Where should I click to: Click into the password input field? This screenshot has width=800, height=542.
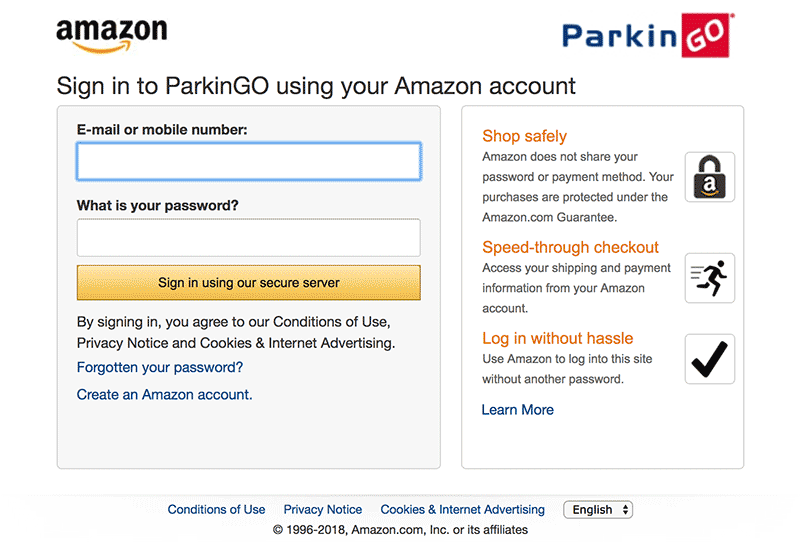click(x=248, y=238)
